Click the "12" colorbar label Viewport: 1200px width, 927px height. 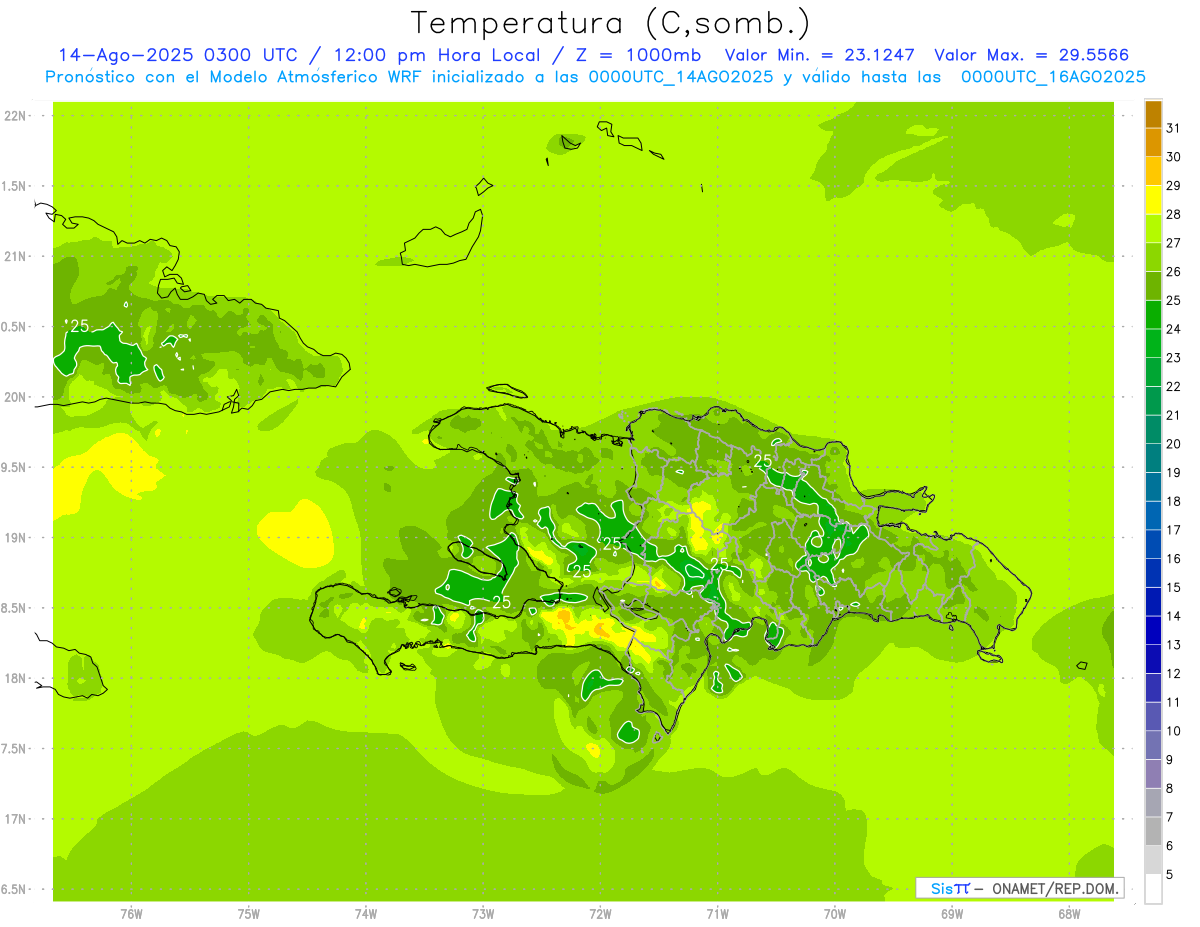tap(1173, 673)
